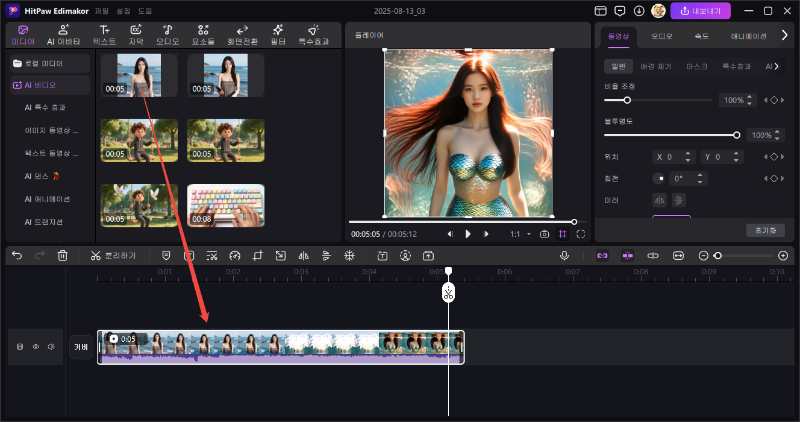The image size is (800, 422).
Task: Expand more property tabs with right chevron
Action: pos(785,36)
